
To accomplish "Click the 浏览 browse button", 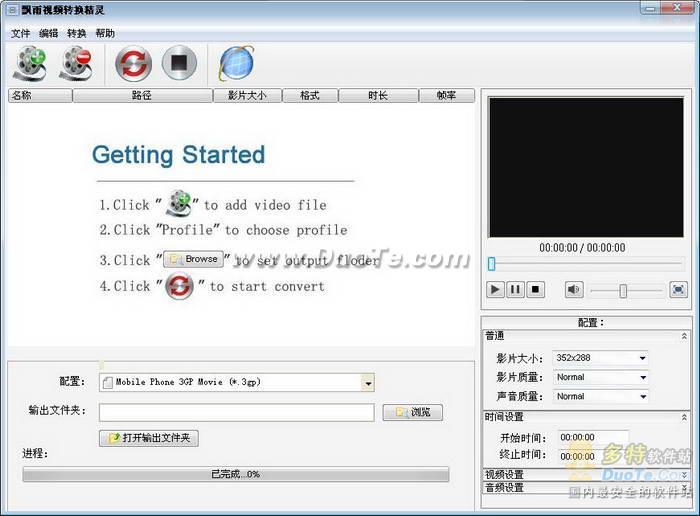I will [x=413, y=412].
